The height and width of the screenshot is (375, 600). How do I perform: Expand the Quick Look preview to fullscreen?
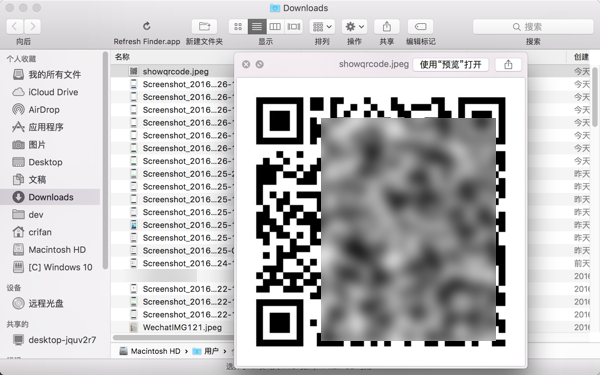point(259,64)
